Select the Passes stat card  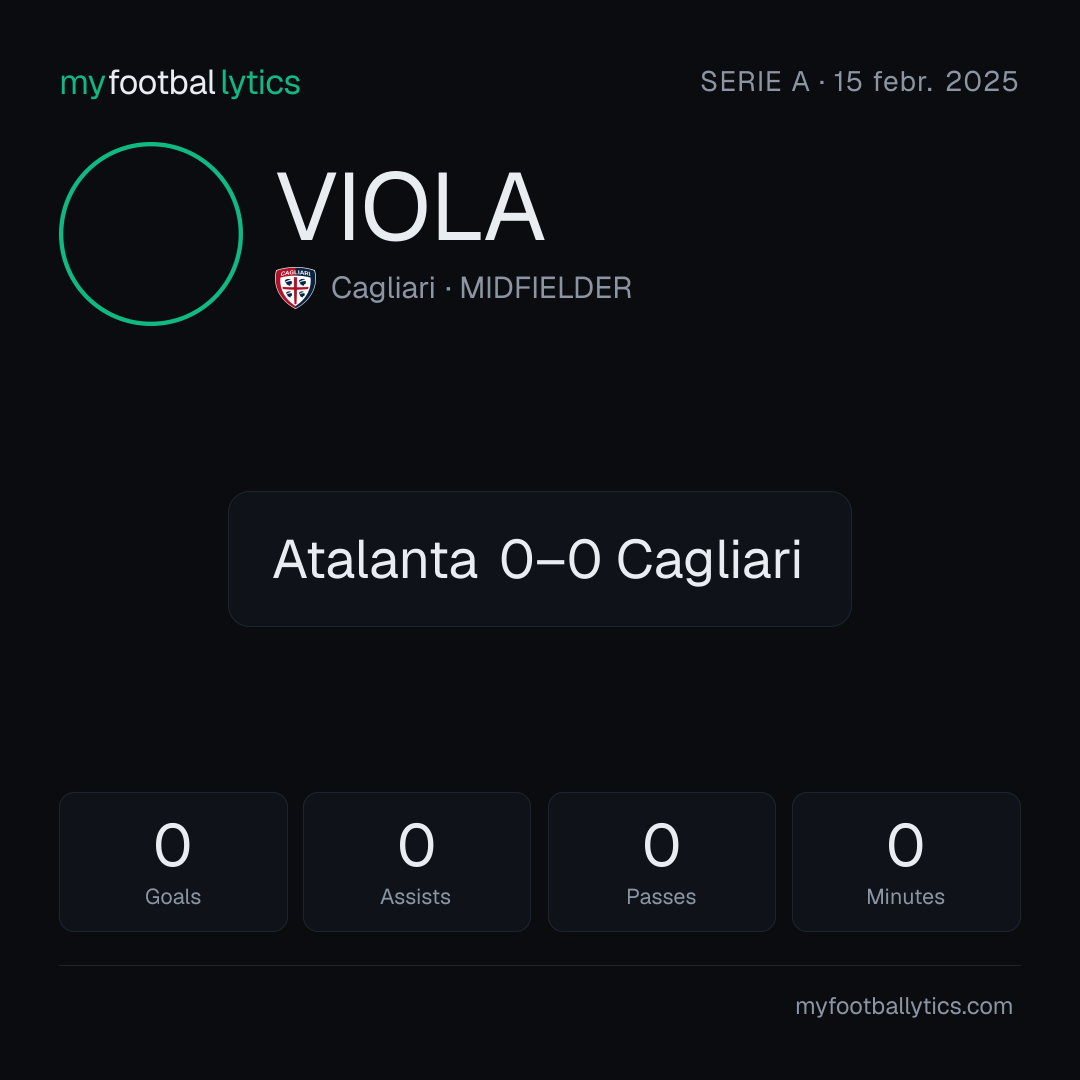click(661, 862)
